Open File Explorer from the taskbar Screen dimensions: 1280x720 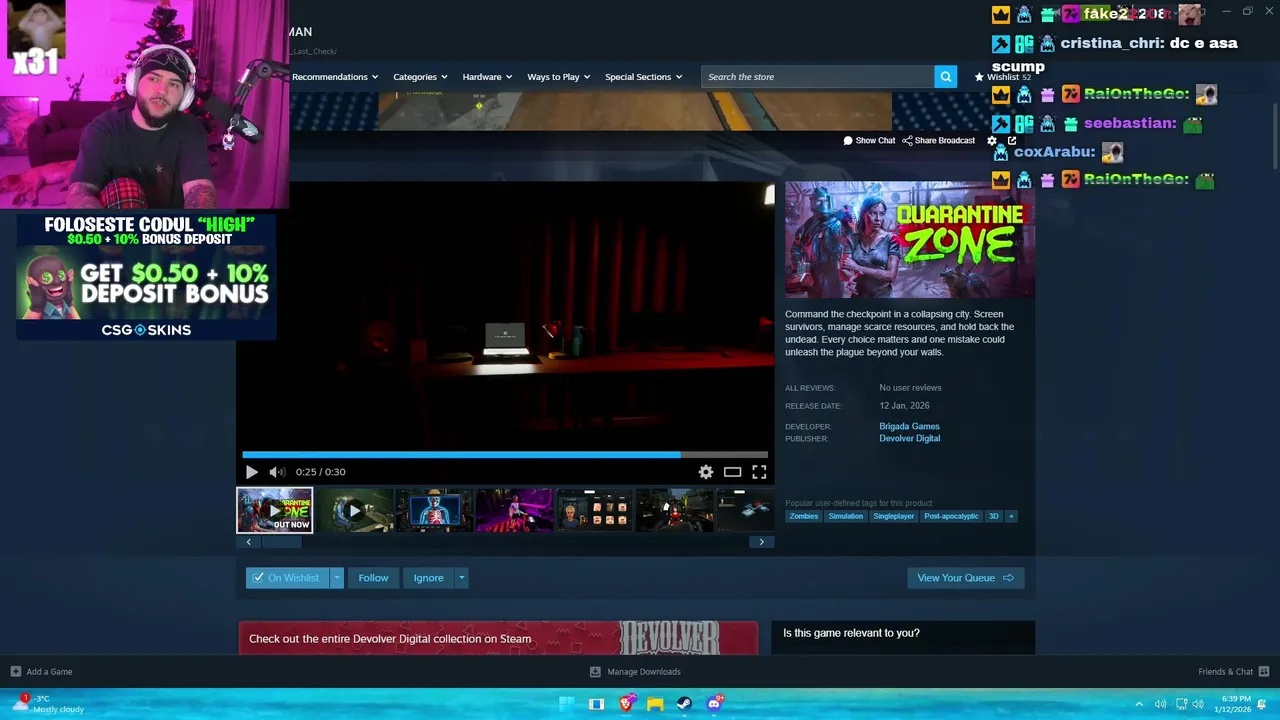point(655,704)
